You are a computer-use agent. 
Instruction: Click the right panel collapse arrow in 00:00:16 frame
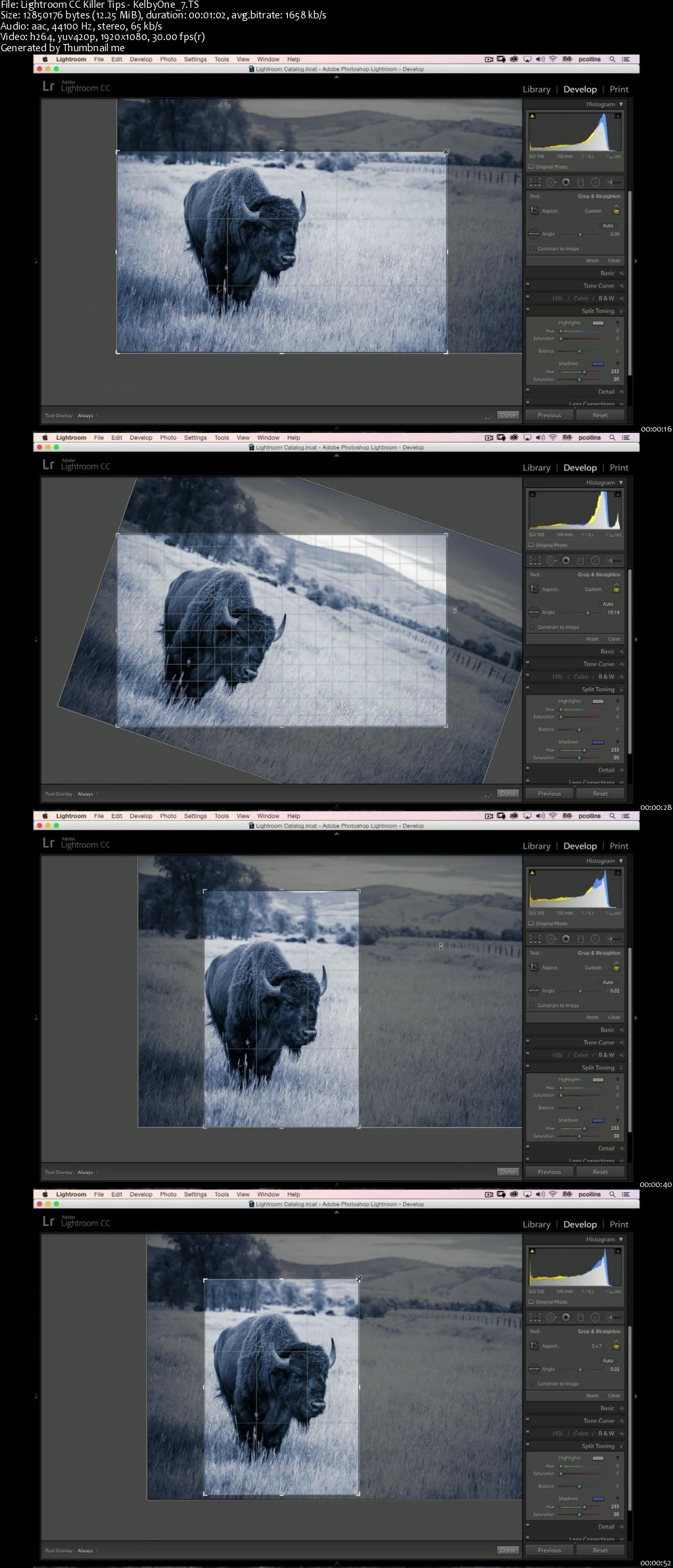pyautogui.click(x=636, y=261)
